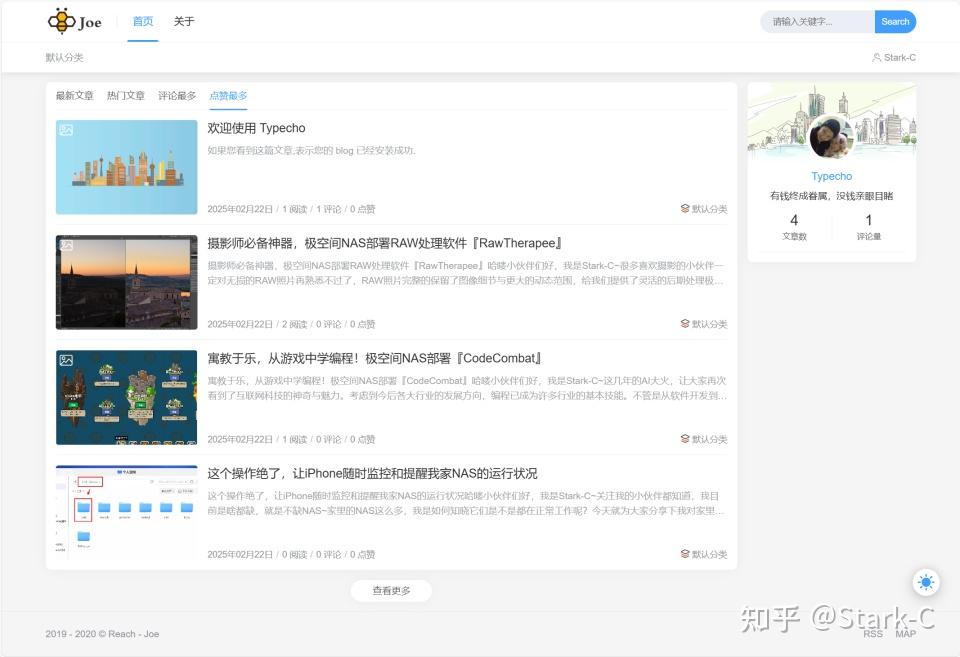Switch to the 最新文章 tab
Screen dimensions: 960x657
(74, 95)
